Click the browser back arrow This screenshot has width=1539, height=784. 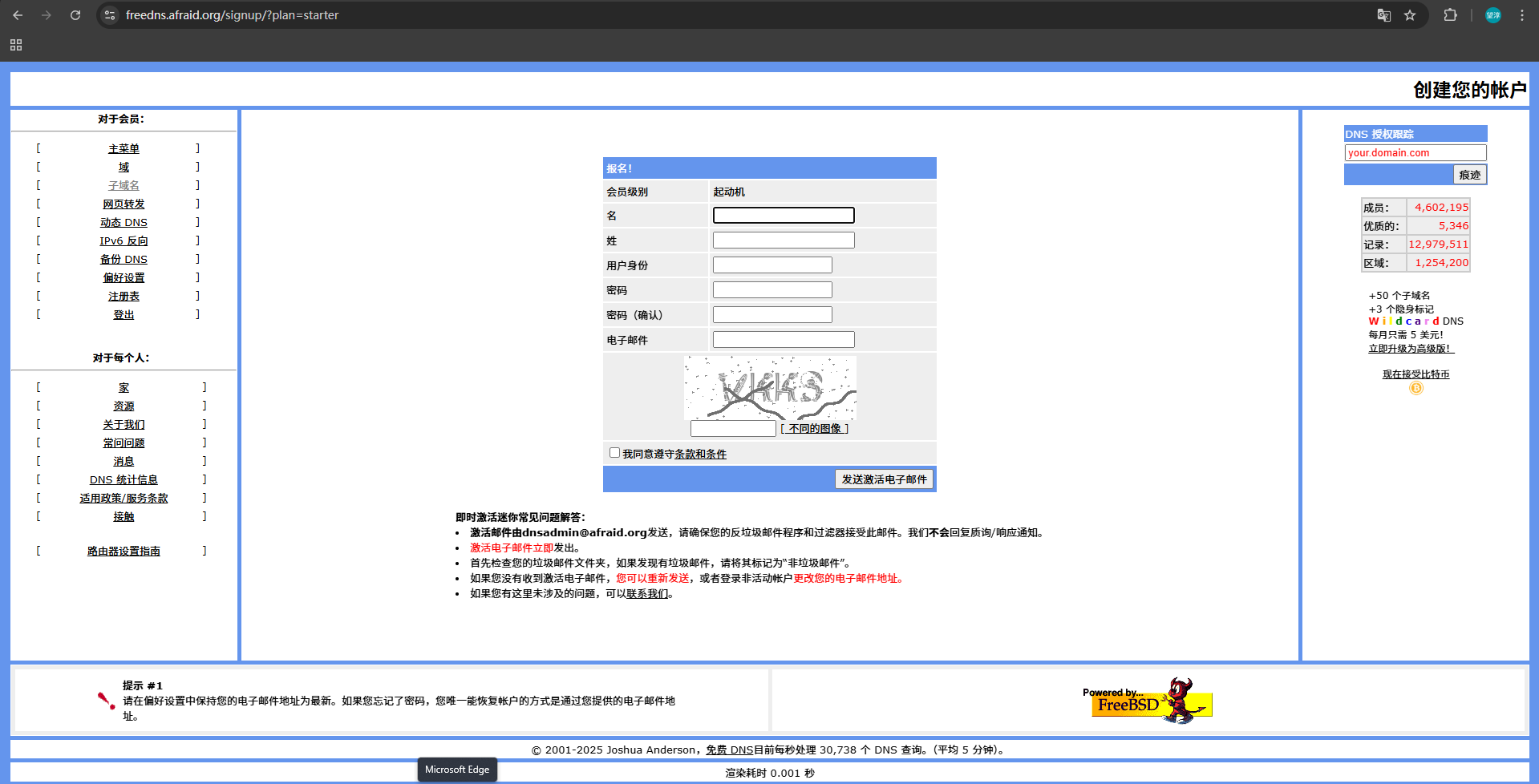pos(18,15)
